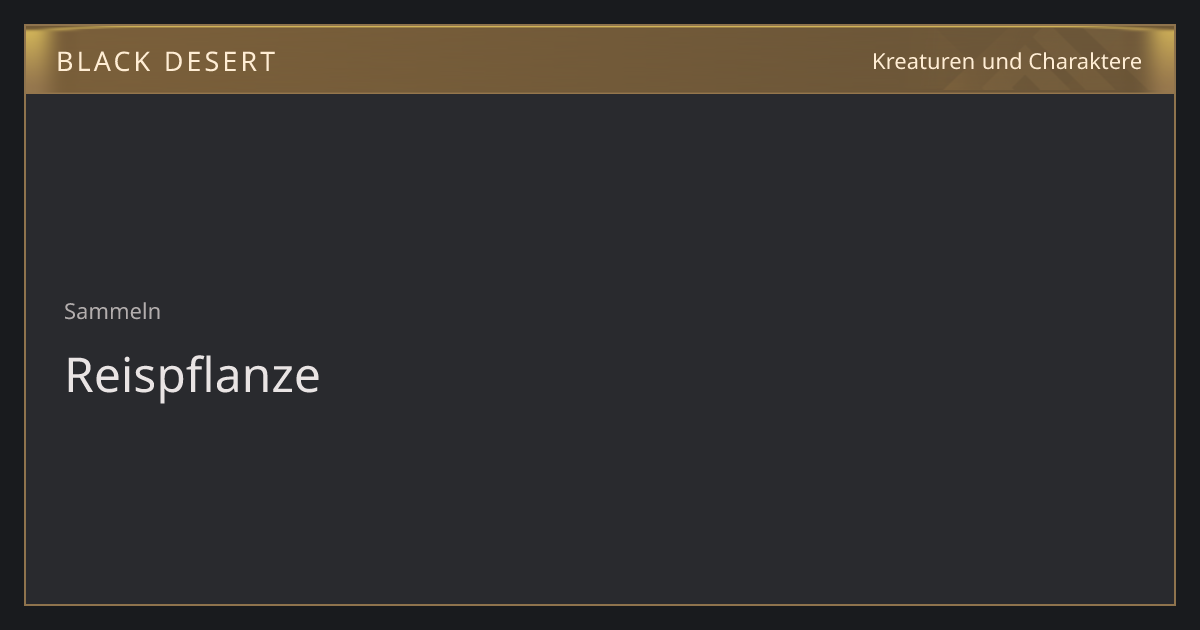
Task: Click the BLACK DESERT title text
Action: tap(166, 62)
